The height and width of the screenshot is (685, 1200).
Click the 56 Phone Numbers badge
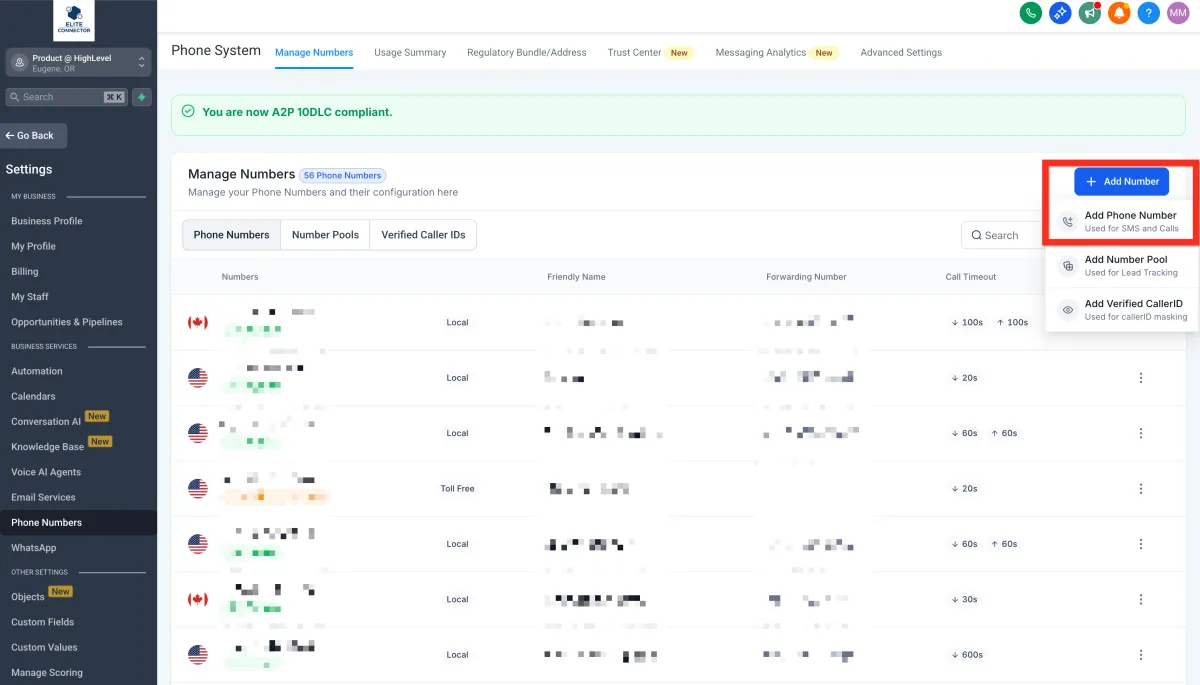[342, 175]
